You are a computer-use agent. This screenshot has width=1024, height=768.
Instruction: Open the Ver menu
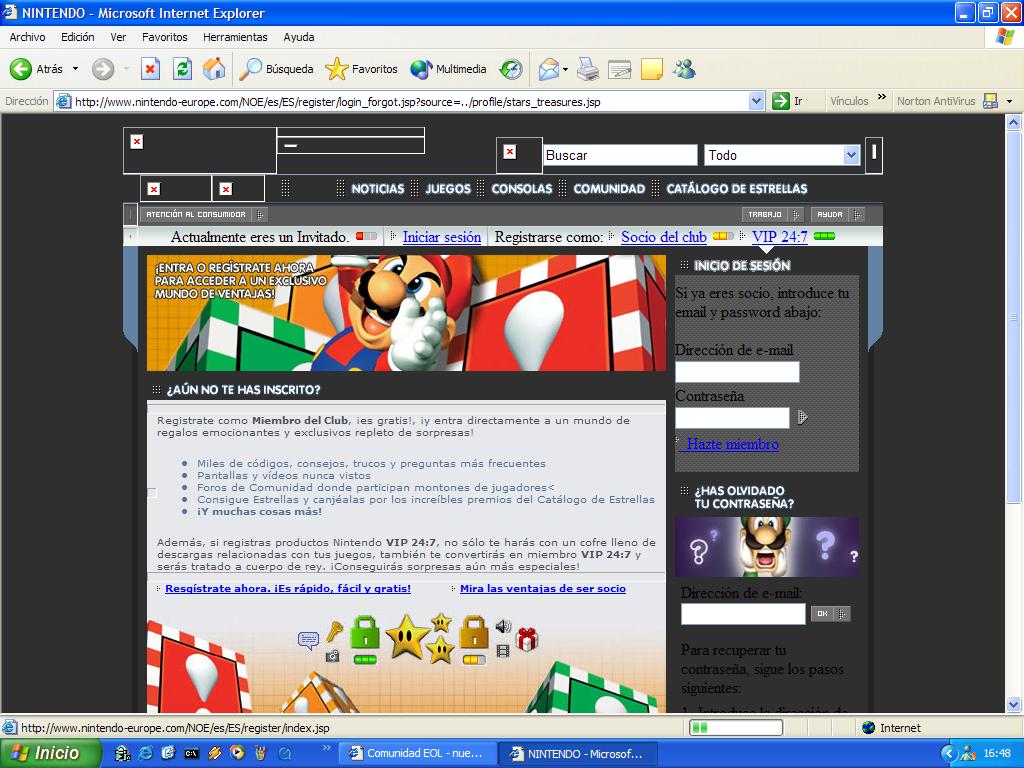118,37
